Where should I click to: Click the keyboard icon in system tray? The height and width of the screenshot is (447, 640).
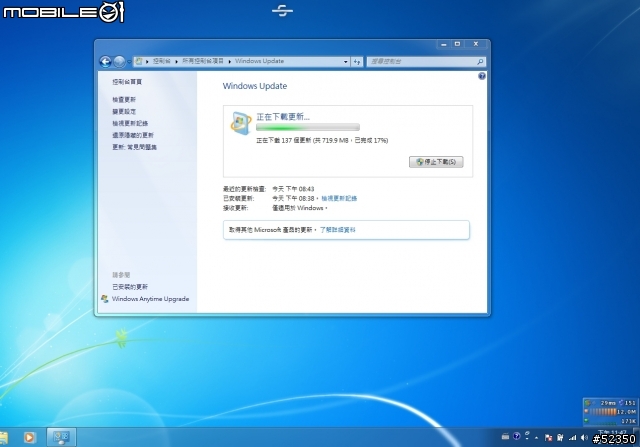click(505, 437)
